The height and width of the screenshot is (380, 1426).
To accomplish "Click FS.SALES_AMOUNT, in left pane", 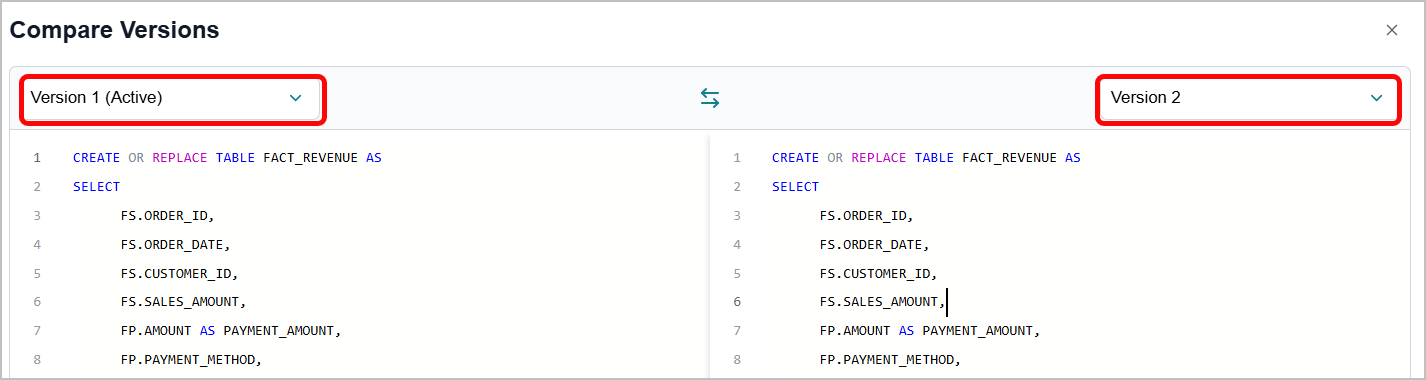I will click(183, 302).
